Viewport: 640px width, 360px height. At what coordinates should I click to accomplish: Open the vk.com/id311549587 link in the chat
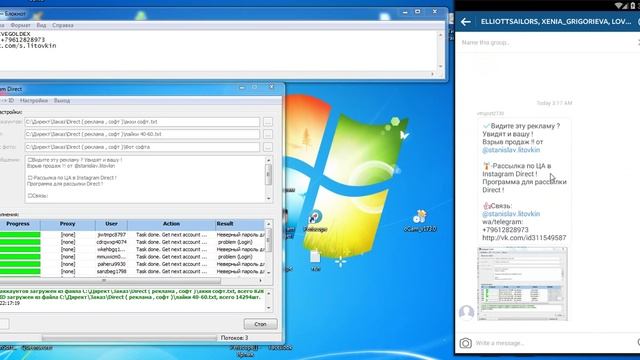pyautogui.click(x=524, y=238)
